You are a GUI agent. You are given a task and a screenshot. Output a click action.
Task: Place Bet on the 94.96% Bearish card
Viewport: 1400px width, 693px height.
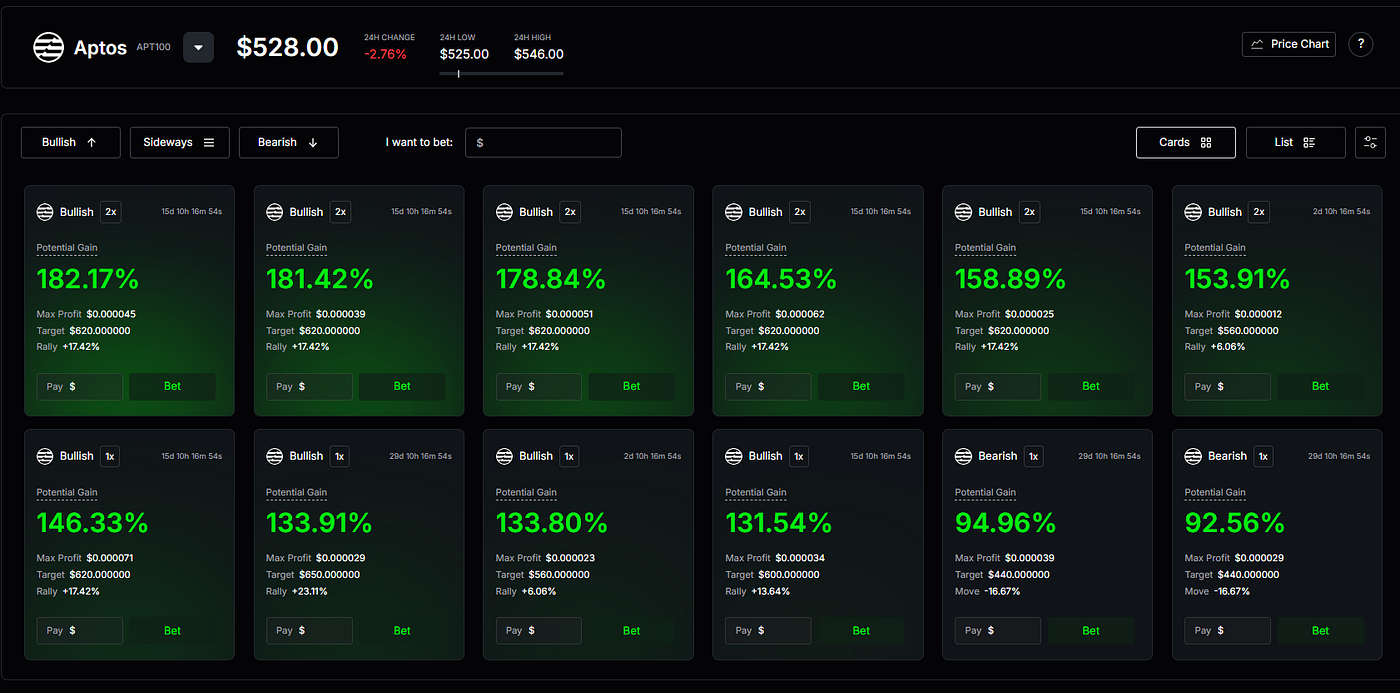click(1091, 631)
